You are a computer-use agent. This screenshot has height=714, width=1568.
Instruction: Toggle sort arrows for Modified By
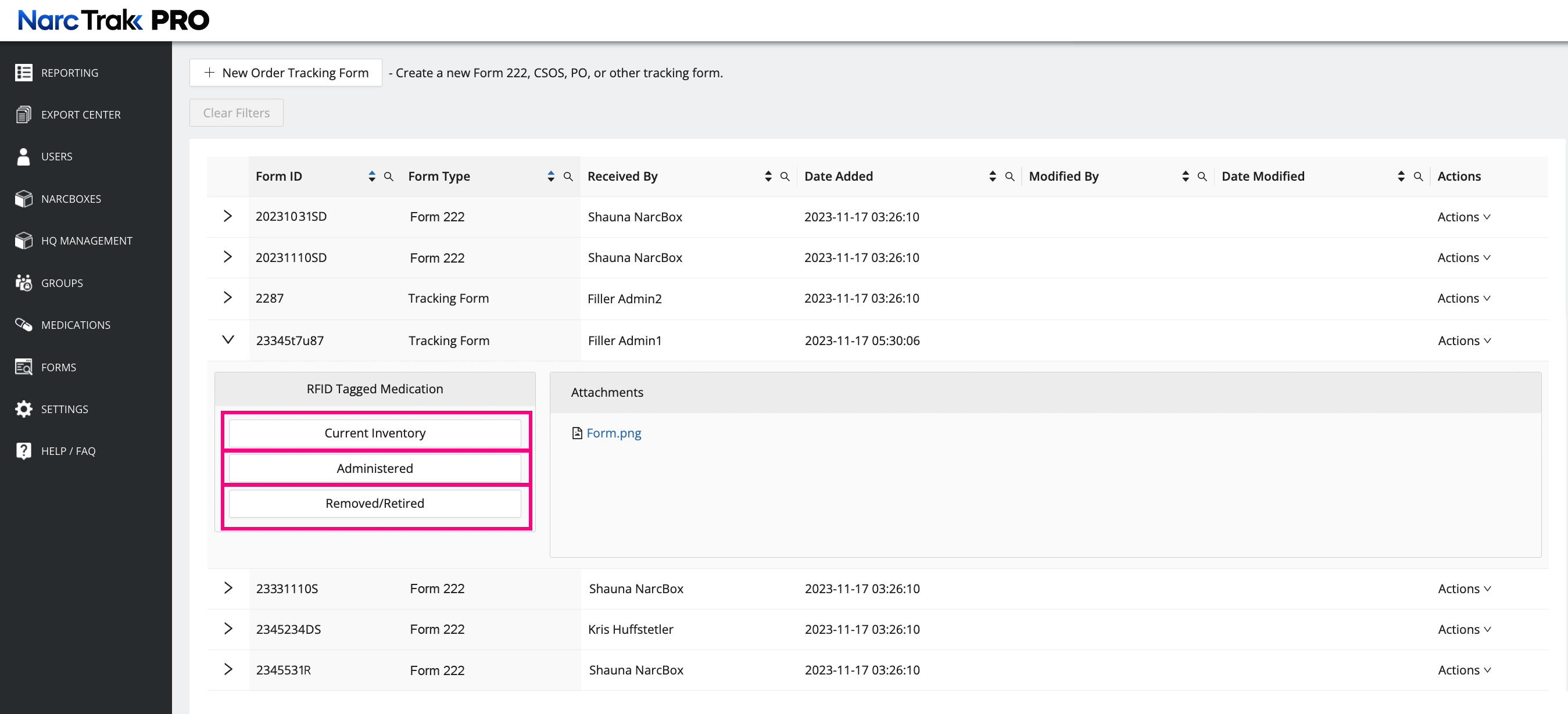coord(1185,177)
